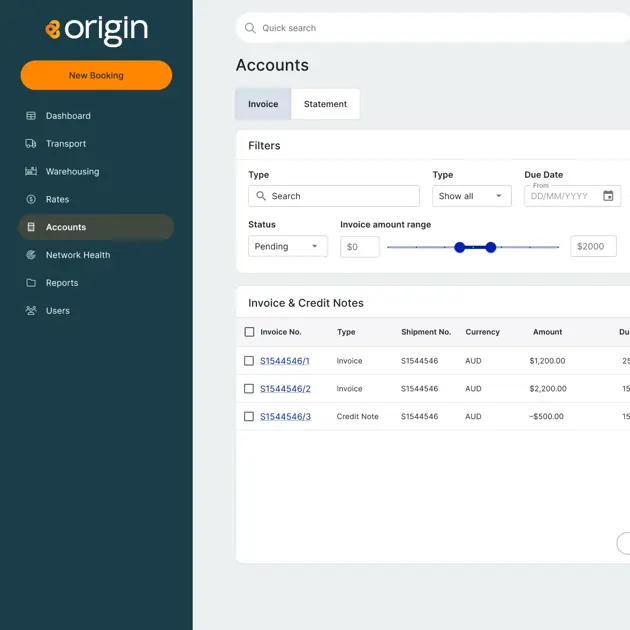Click the Warehousing icon in sidebar
This screenshot has width=630, height=630.
31,171
